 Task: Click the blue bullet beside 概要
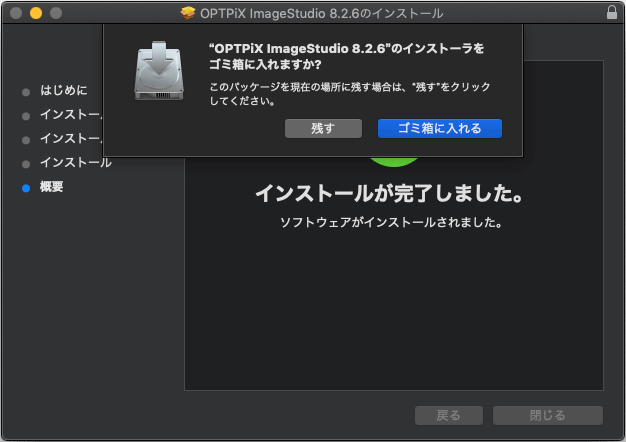pyautogui.click(x=26, y=188)
